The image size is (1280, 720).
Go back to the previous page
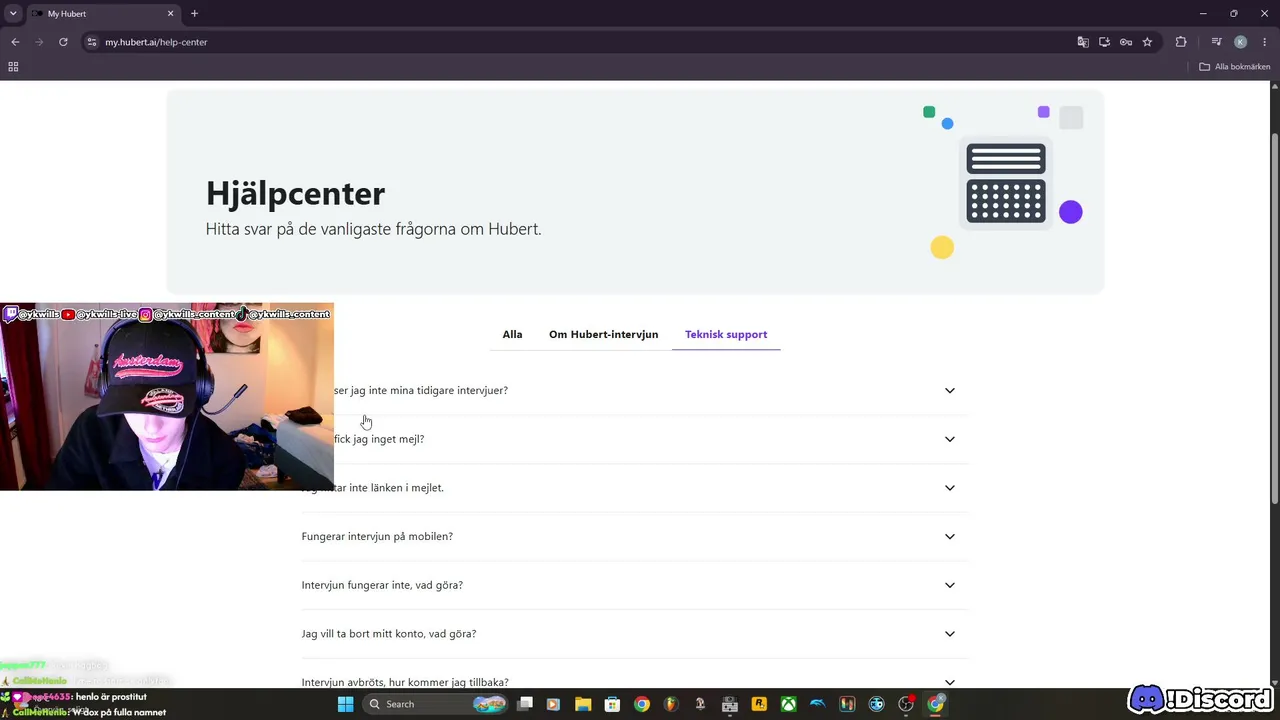15,42
